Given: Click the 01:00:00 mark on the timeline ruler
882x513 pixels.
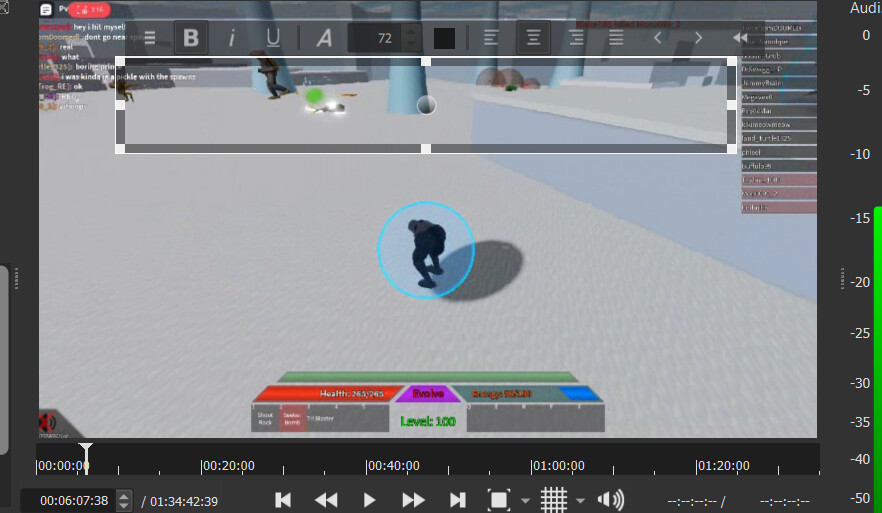Looking at the screenshot, I should pyautogui.click(x=557, y=466).
